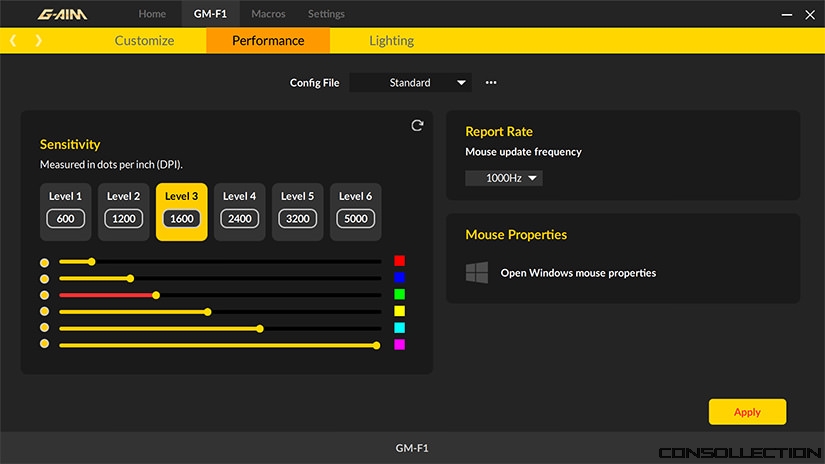Open the Settings menu
825x464 pixels.
point(326,14)
